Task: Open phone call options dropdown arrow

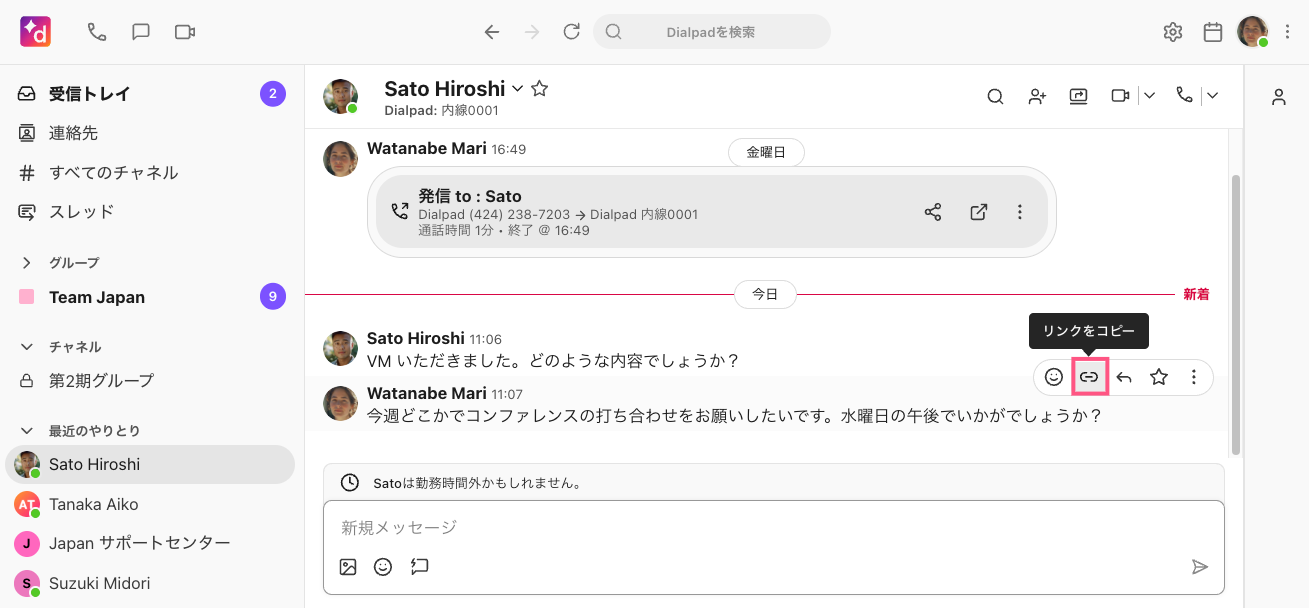Action: pyautogui.click(x=1213, y=96)
